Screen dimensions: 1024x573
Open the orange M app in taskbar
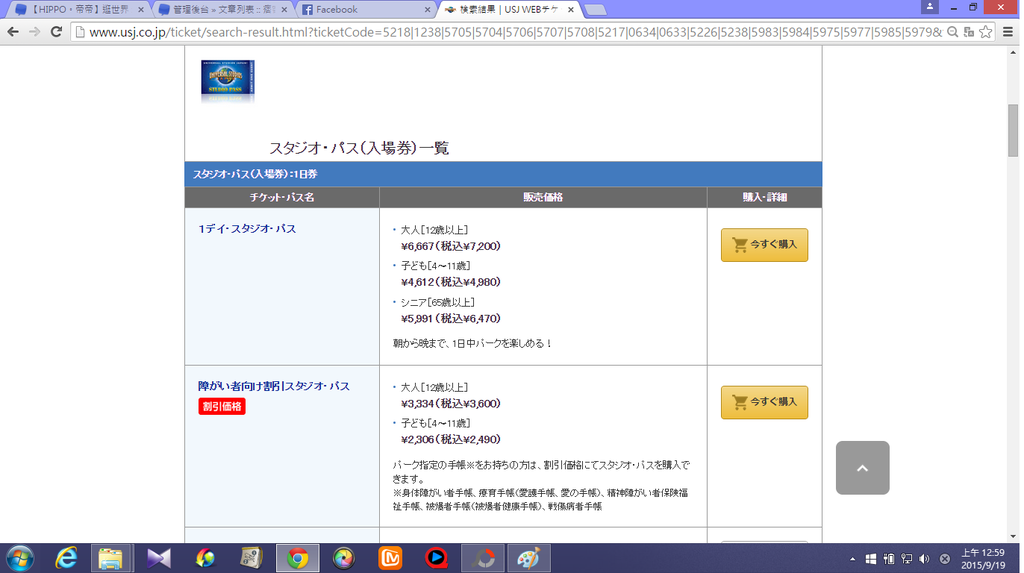[x=390, y=559]
